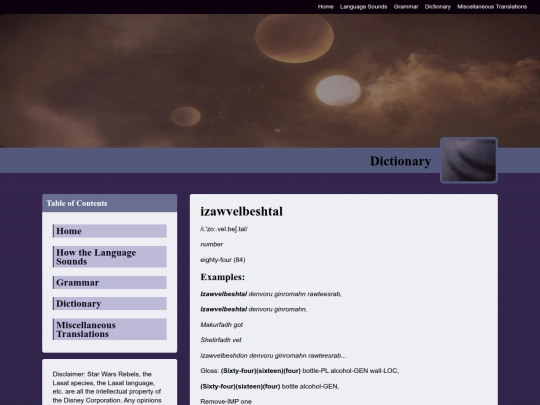This screenshot has width=540, height=405.
Task: Click the izawvelbeshtal entry heading
Action: click(241, 211)
